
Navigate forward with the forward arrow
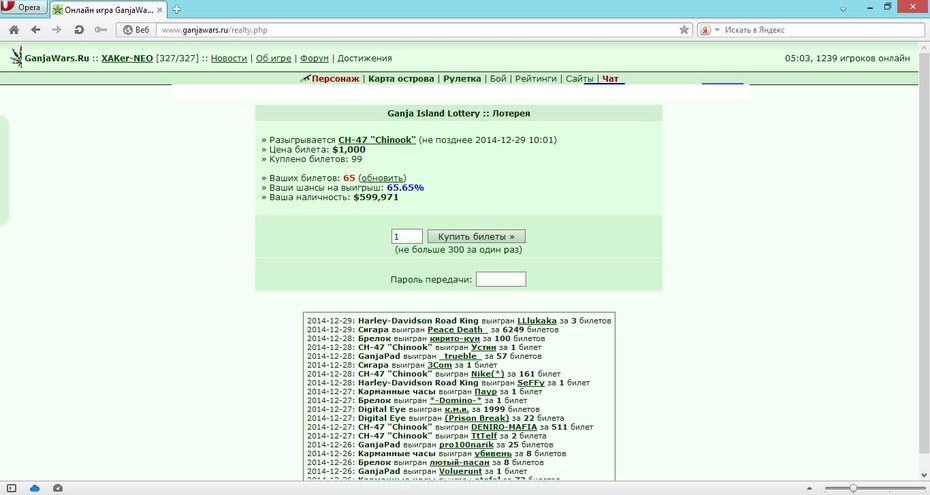pos(57,30)
